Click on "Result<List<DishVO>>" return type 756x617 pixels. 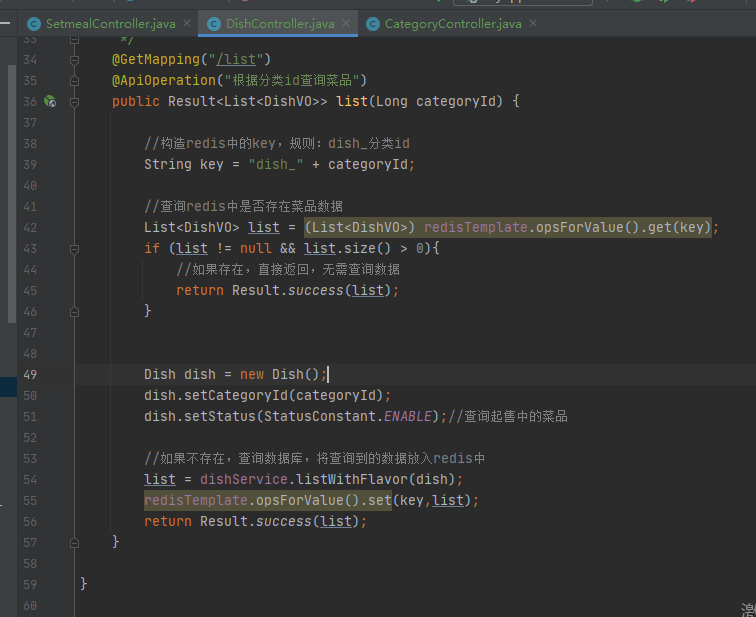pos(247,101)
